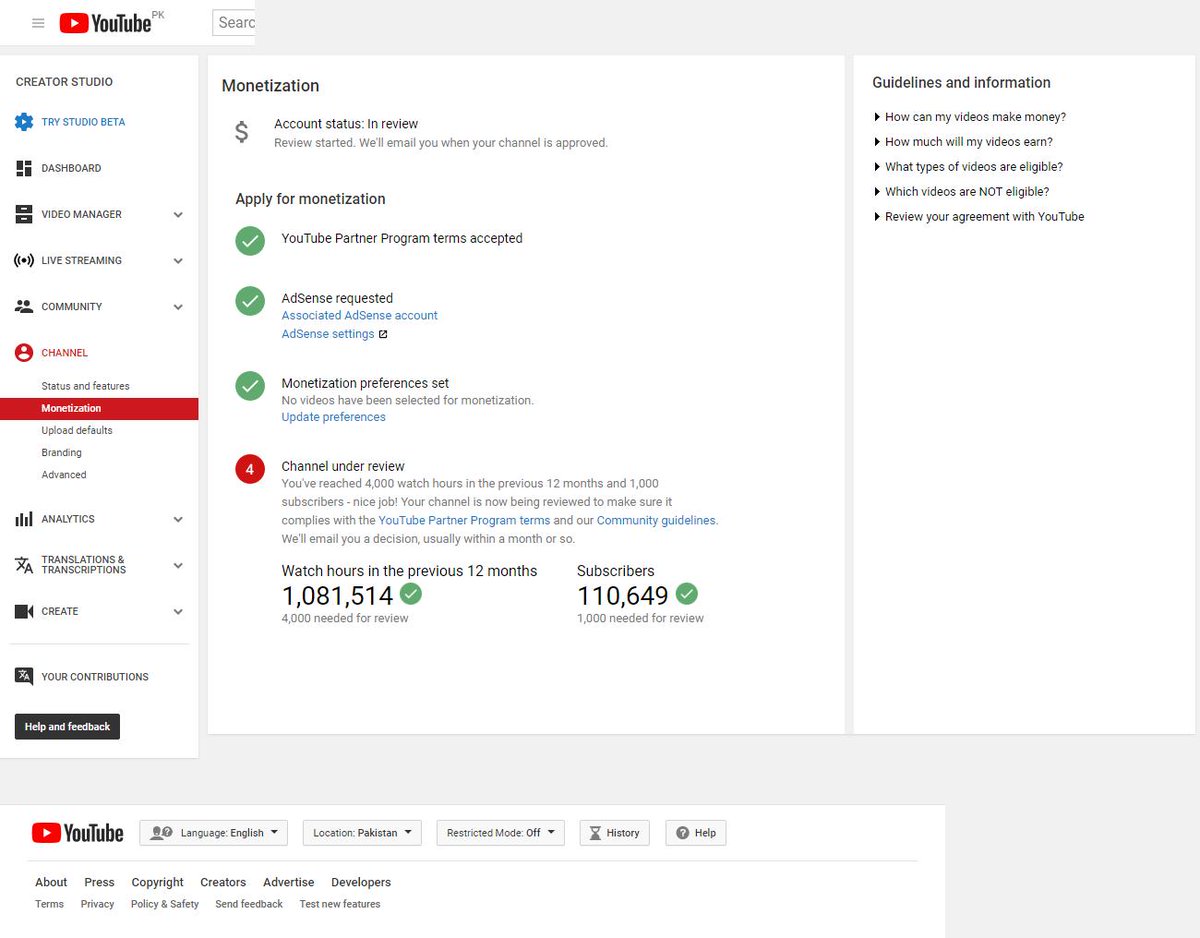Click the Creators footer link
The height and width of the screenshot is (938, 1200).
tap(223, 882)
